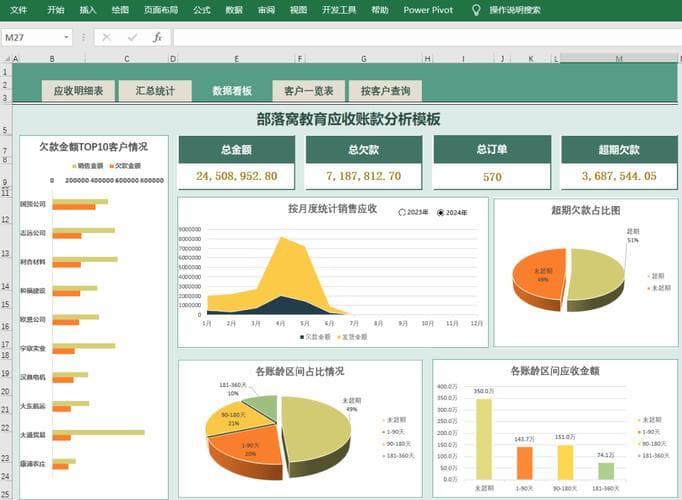Open the 开始 ribbon tab
This screenshot has width=682, height=500.
(56, 10)
